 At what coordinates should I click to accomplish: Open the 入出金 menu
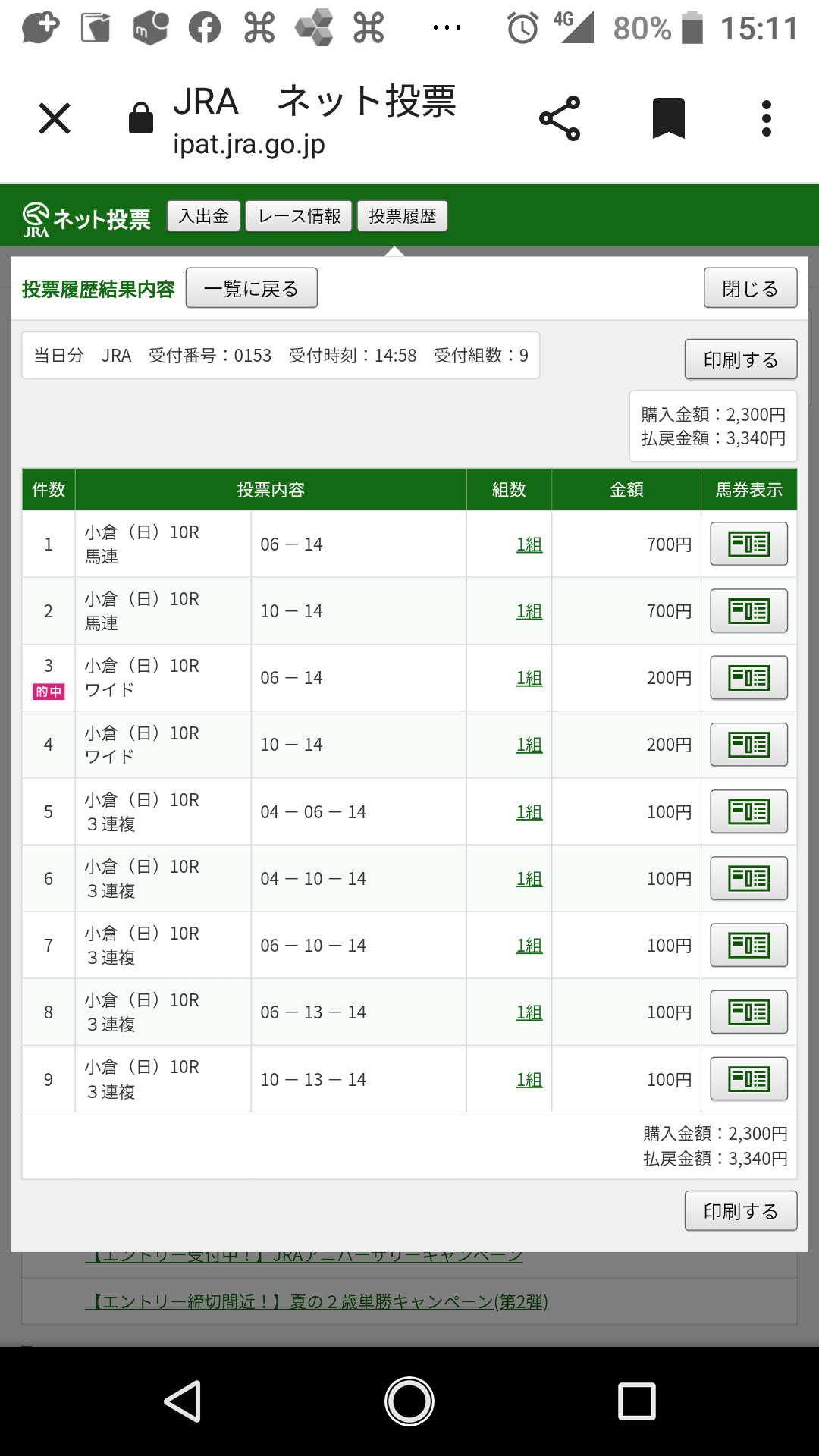click(203, 216)
